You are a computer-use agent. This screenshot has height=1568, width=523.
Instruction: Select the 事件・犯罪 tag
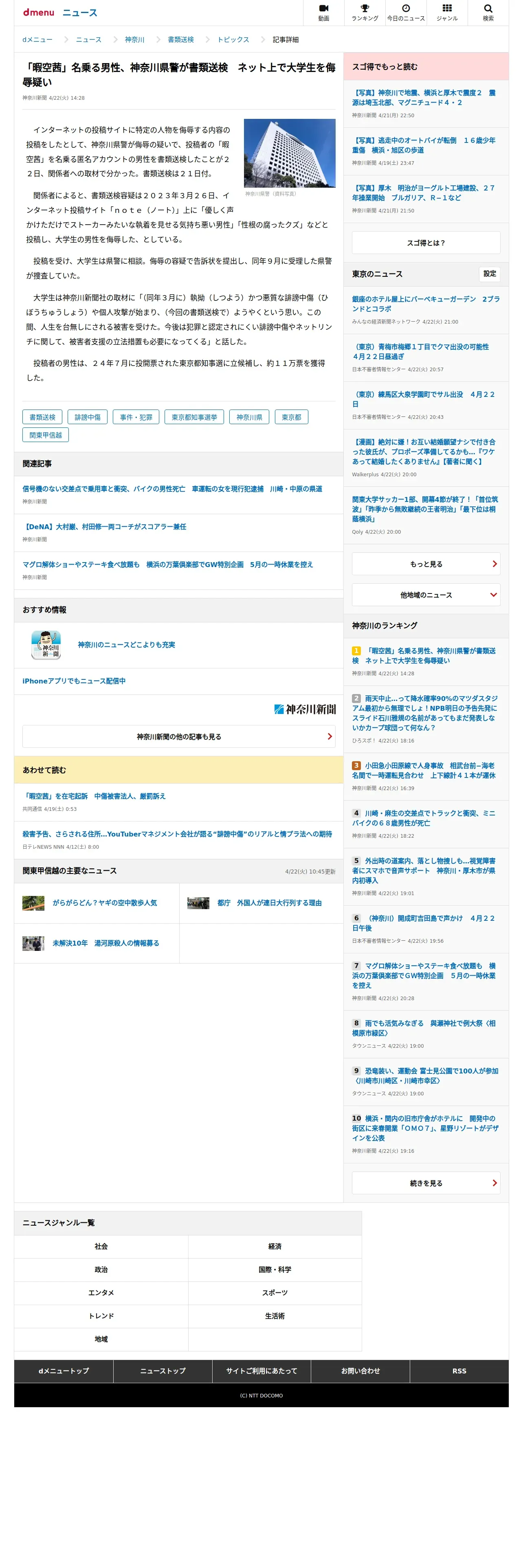point(136,417)
